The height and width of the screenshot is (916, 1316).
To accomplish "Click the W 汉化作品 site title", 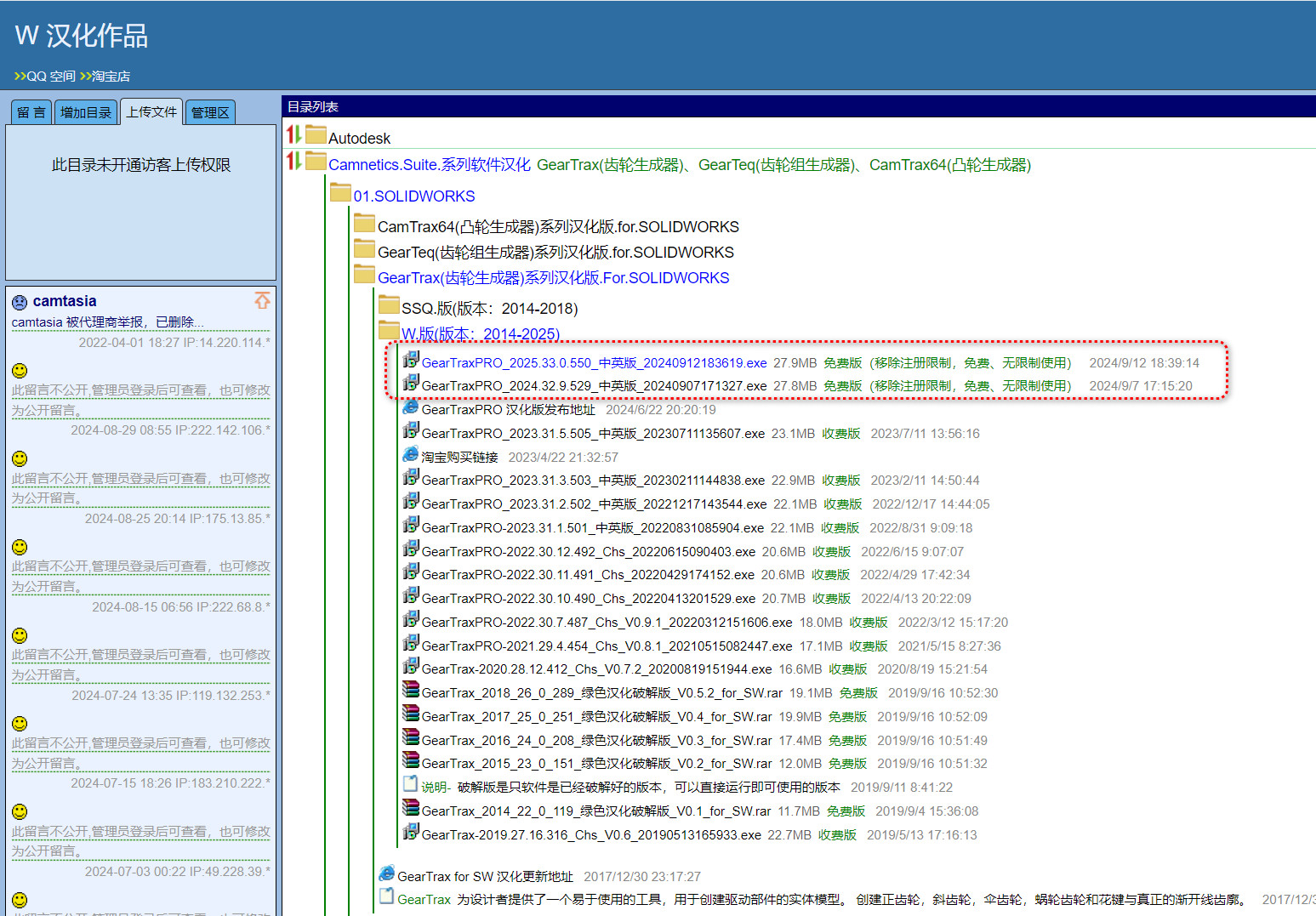I will [82, 36].
